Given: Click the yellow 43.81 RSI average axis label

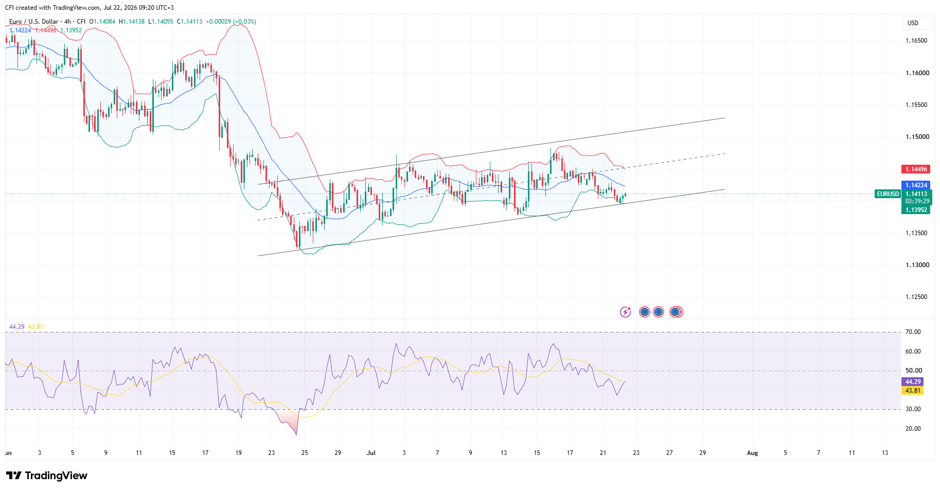Looking at the screenshot, I should click(912, 390).
